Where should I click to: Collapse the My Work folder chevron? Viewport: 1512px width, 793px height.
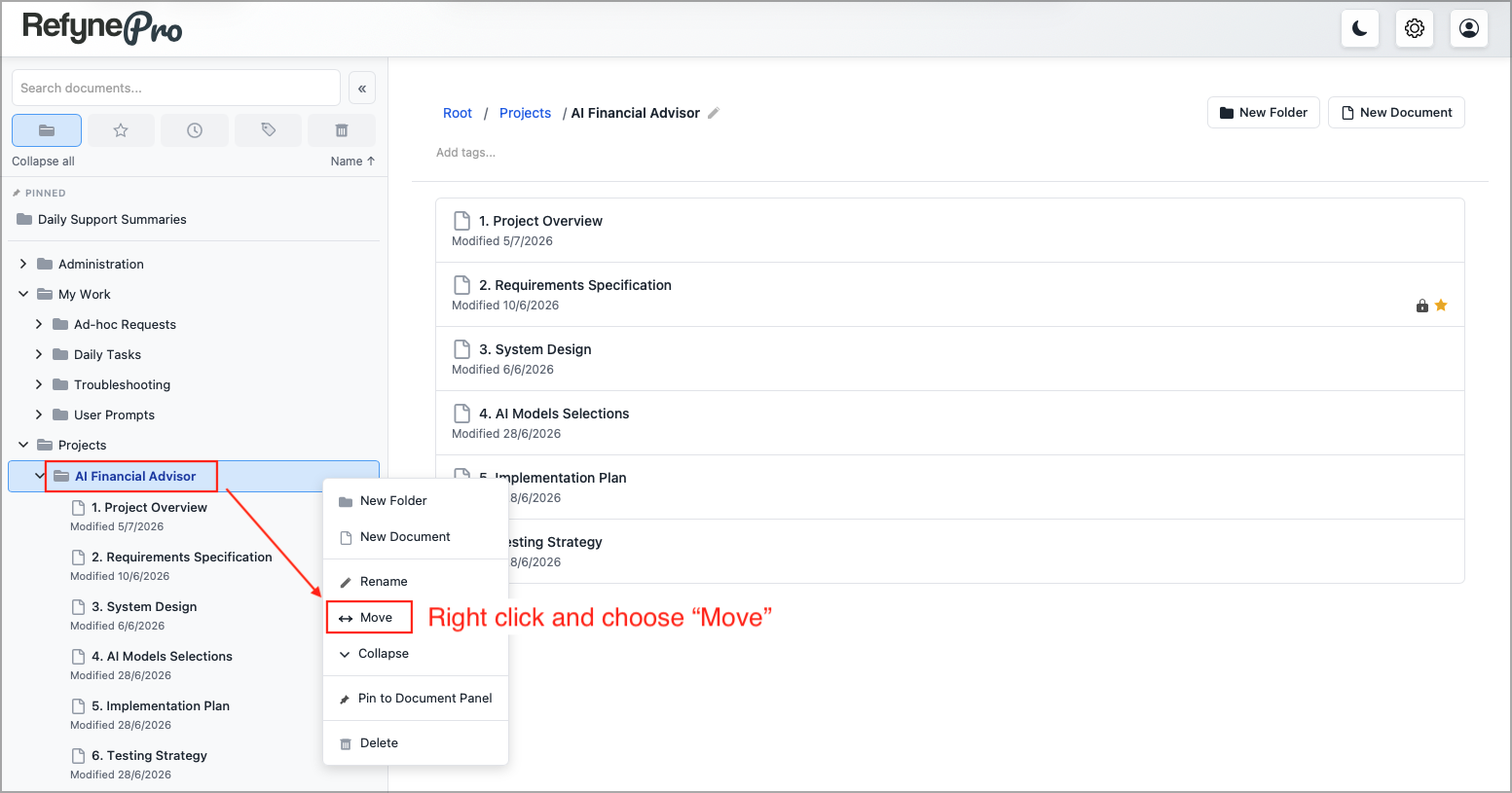pos(23,294)
